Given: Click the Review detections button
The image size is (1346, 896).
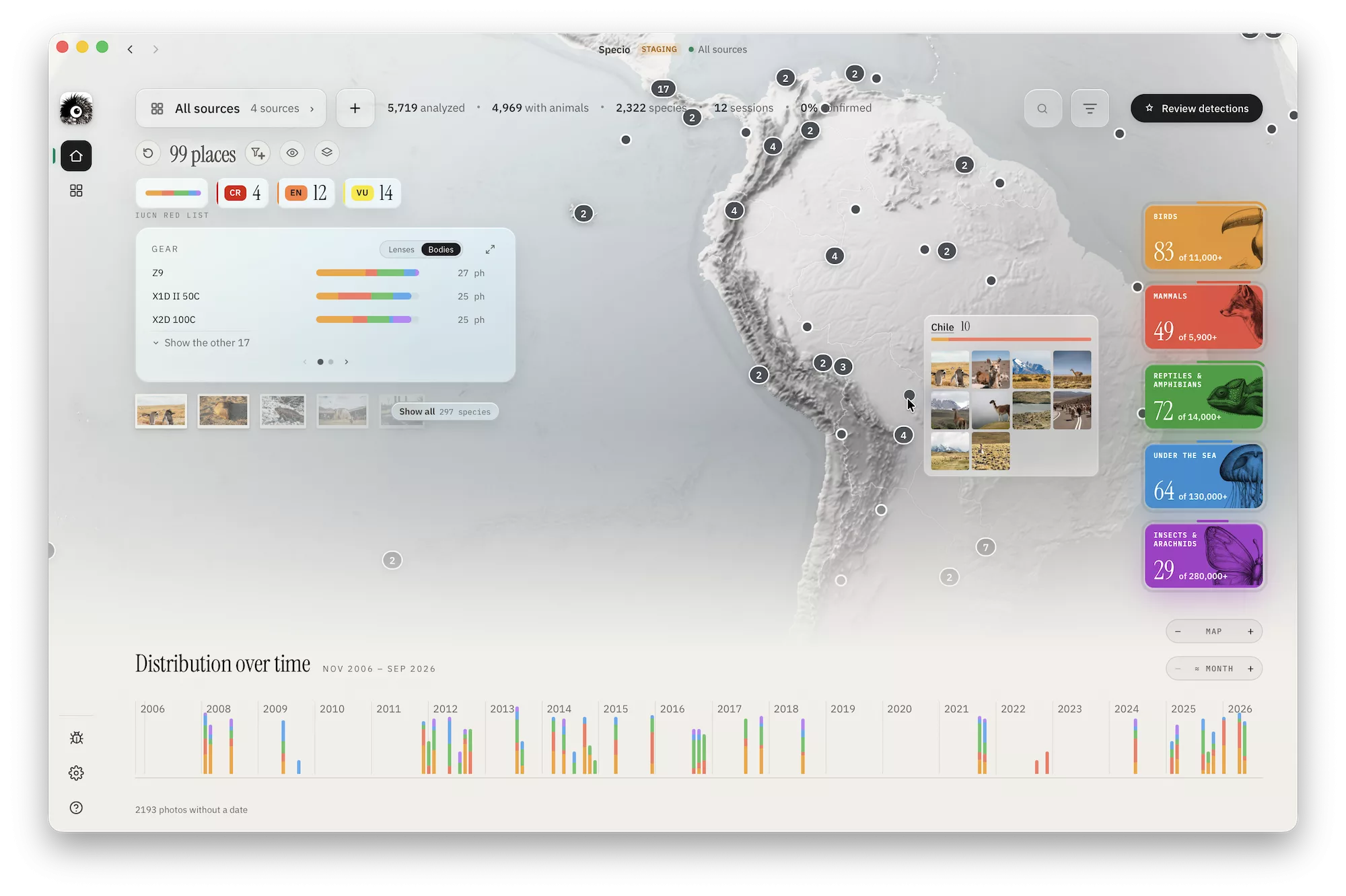Looking at the screenshot, I should [1197, 108].
